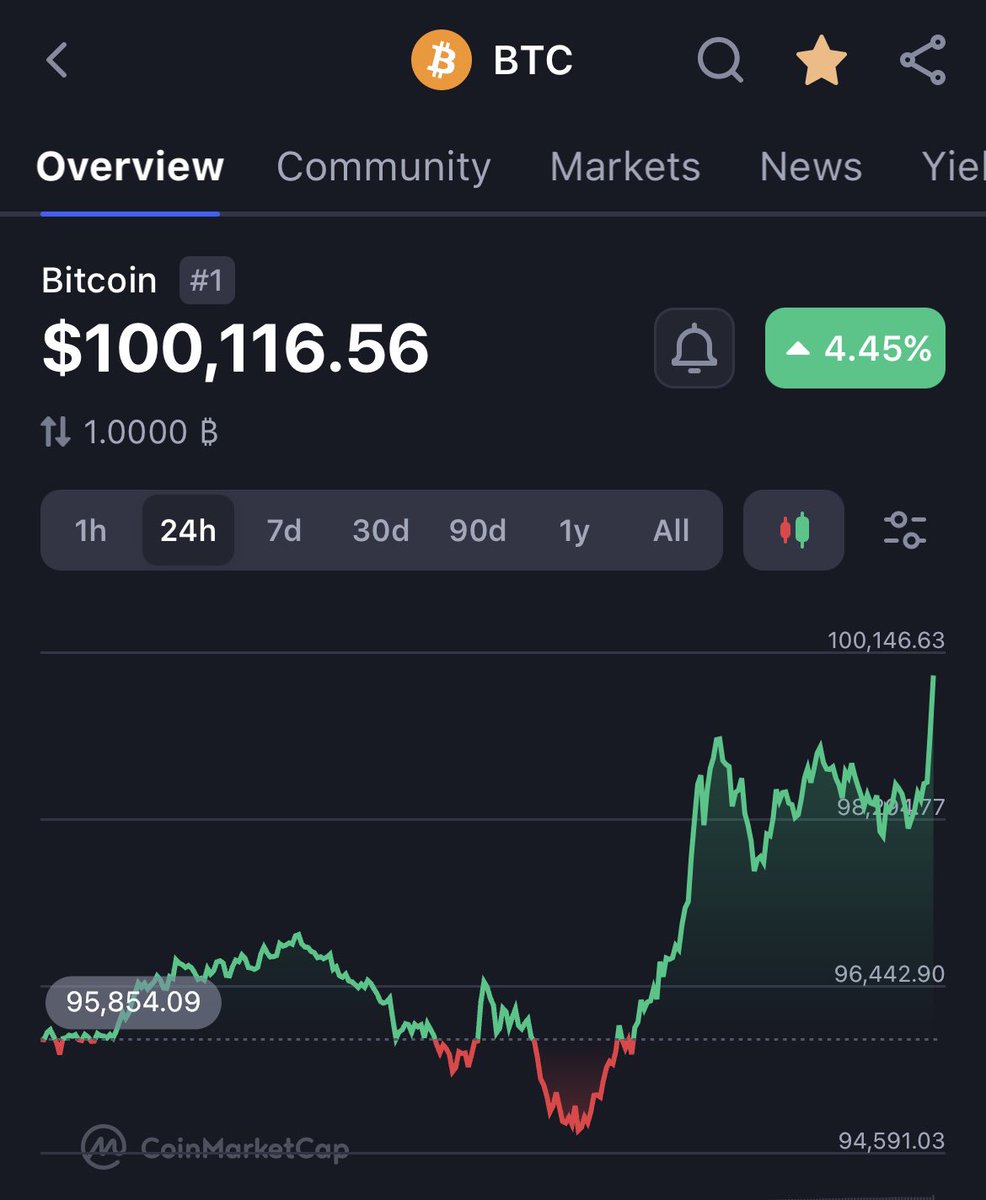The width and height of the screenshot is (986, 1200).
Task: Tap the 94,591.03 axis label
Action: click(x=890, y=1140)
